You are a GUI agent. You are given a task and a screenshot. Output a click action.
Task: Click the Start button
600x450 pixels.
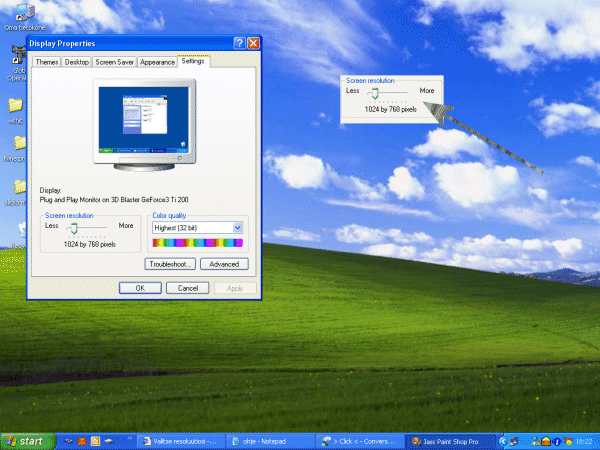(28, 441)
